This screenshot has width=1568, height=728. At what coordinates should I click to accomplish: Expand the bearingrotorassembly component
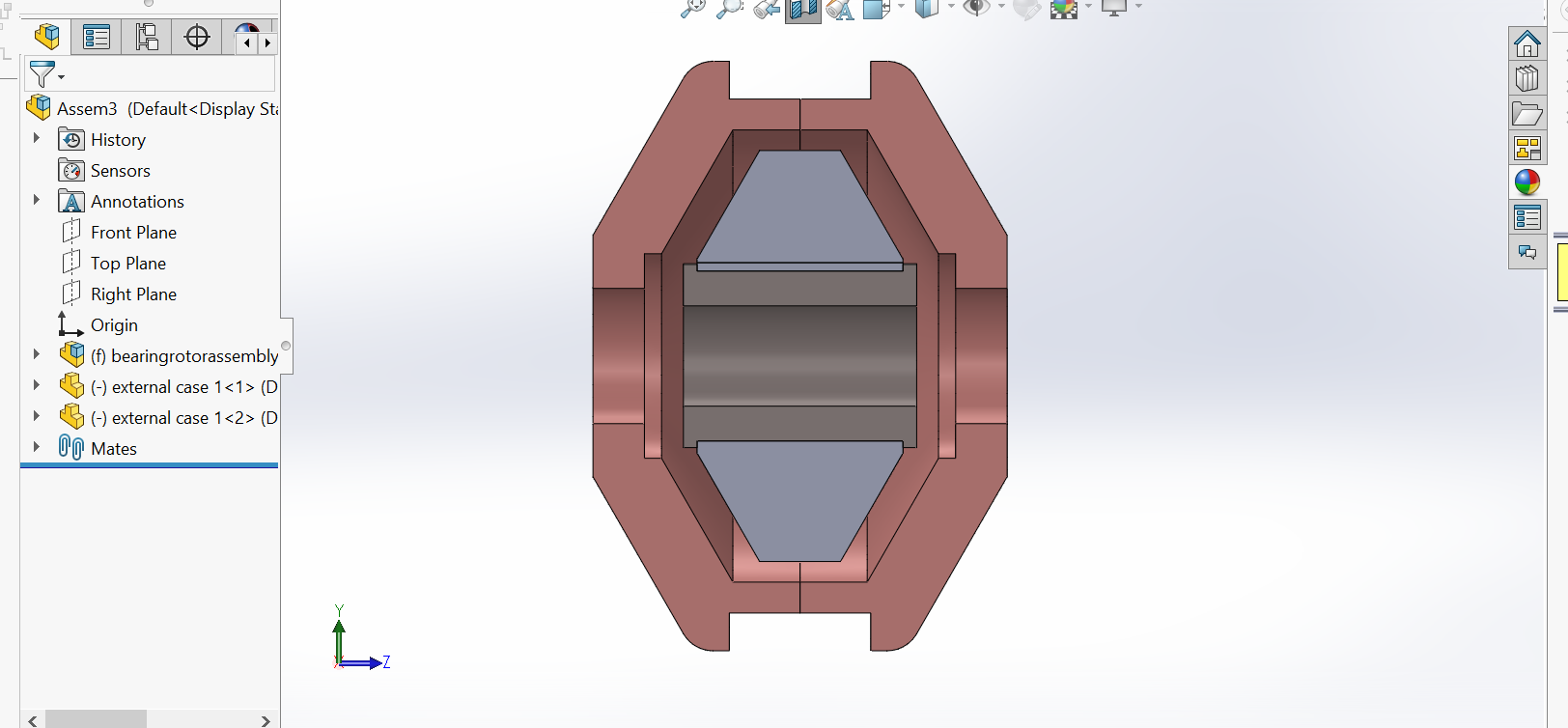pyautogui.click(x=37, y=354)
